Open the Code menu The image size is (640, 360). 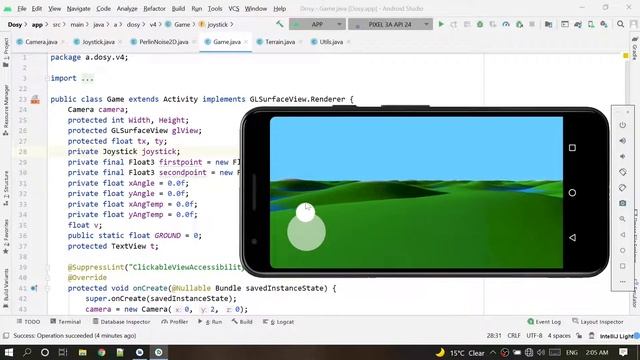(103, 9)
